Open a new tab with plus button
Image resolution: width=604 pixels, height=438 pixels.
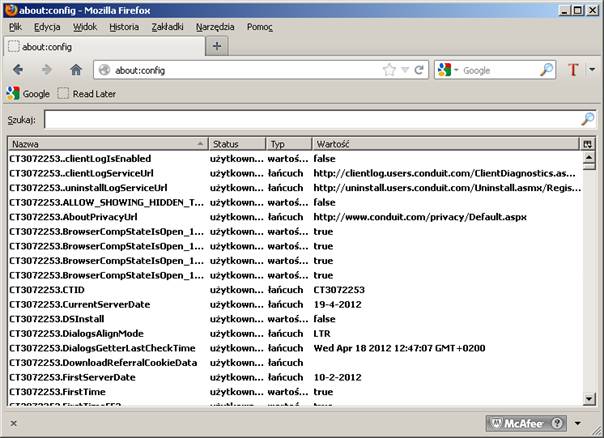[217, 47]
